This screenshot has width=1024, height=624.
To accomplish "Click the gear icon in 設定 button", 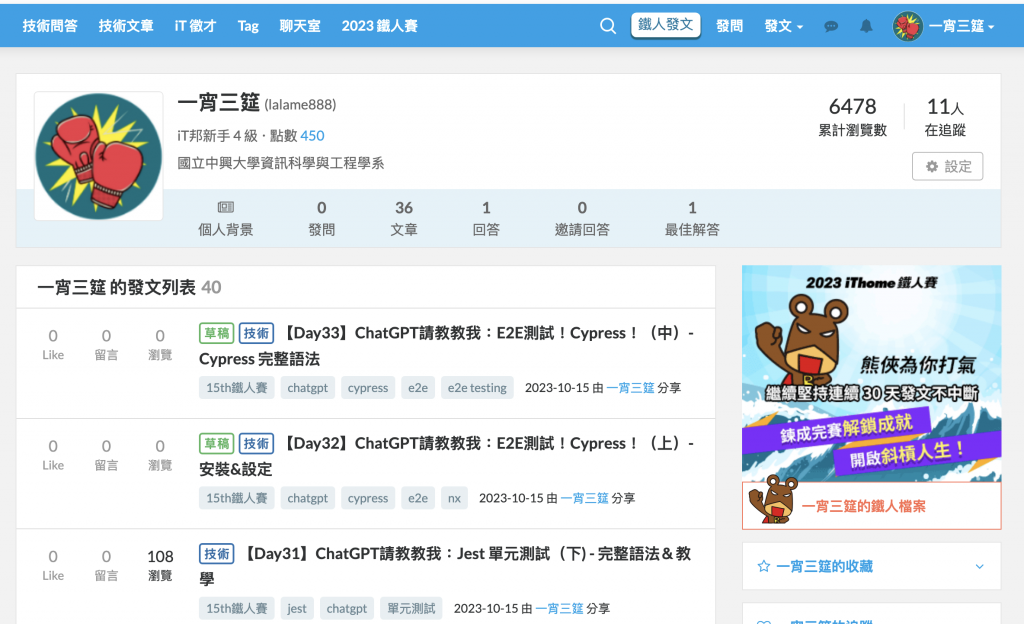I will tap(932, 166).
